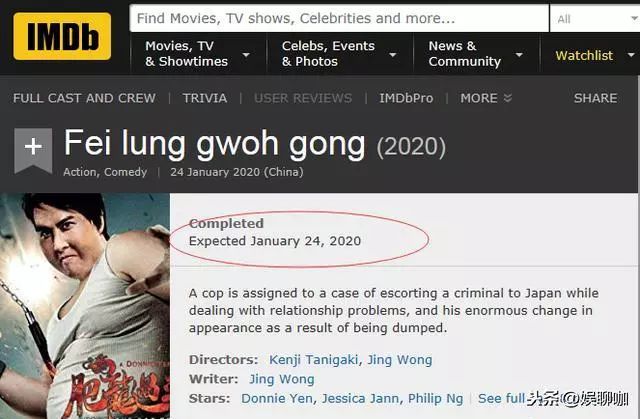Screen dimensions: 640x419
Task: Click the search field for movies and celebrities
Action: click(339, 18)
